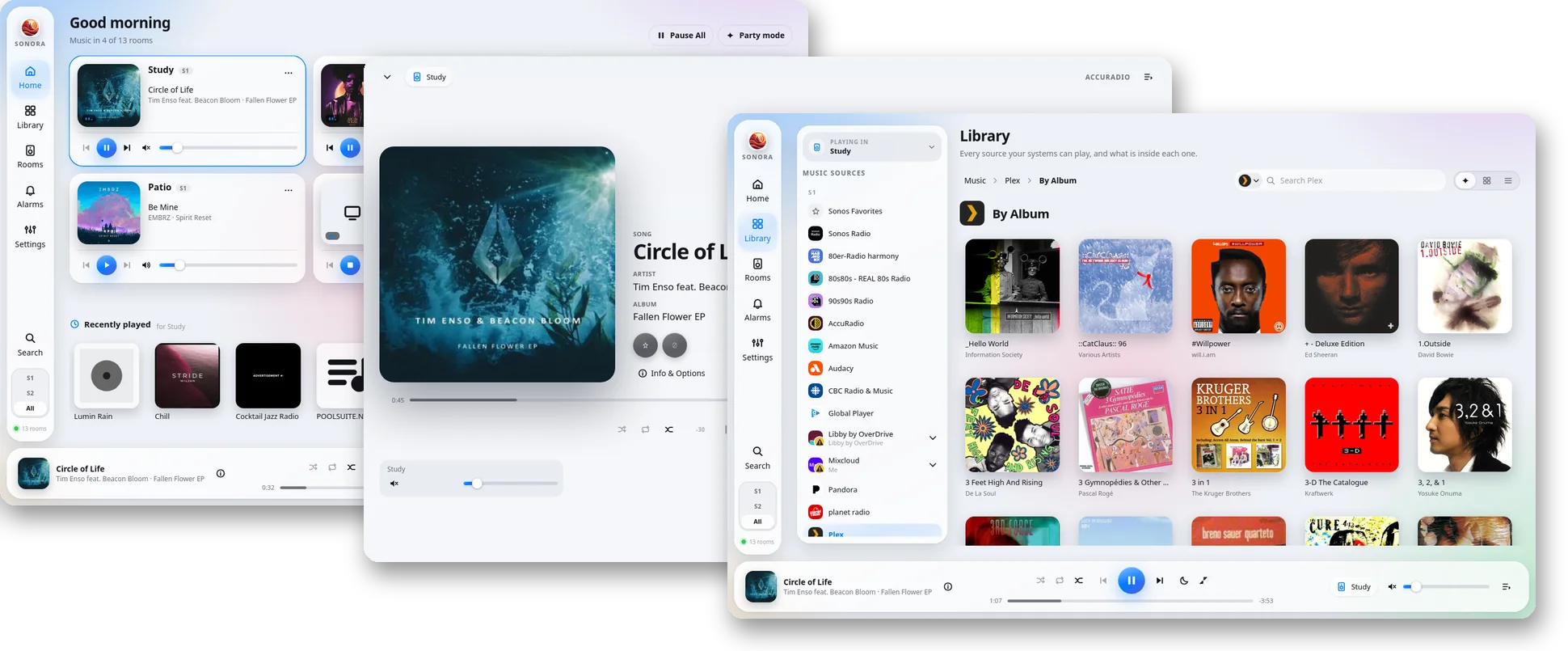Open the Plex source dropdown beside the search field
Screen dimensions: 1568x651
(x=1249, y=181)
